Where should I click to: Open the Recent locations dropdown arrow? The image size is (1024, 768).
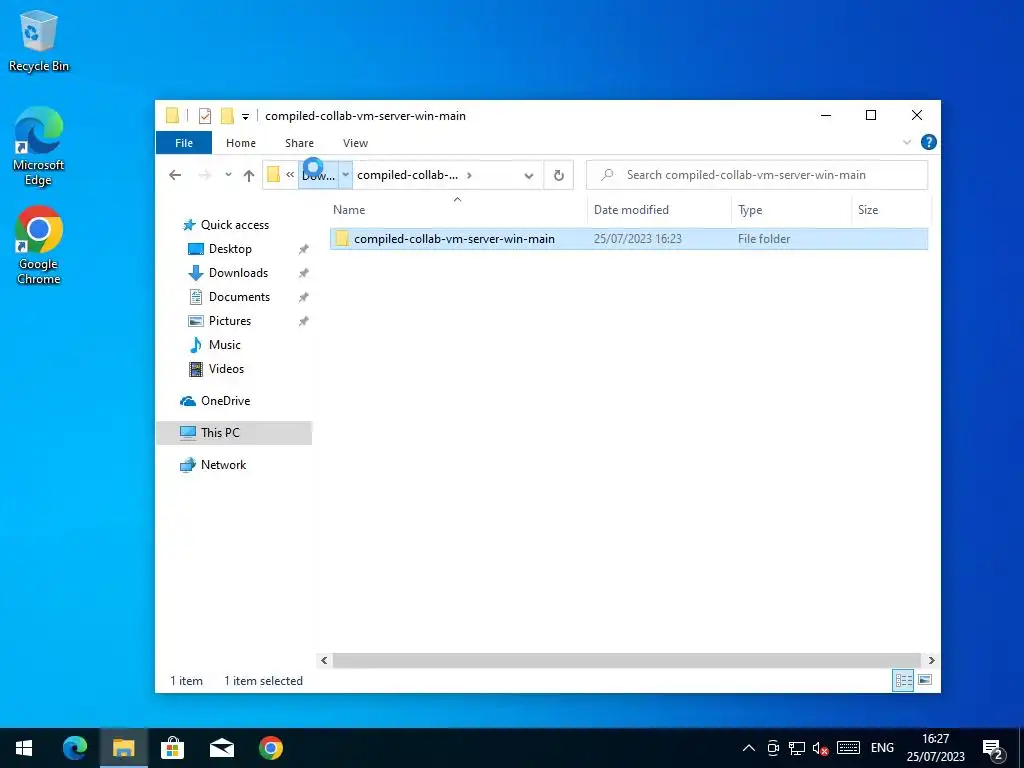coord(228,175)
